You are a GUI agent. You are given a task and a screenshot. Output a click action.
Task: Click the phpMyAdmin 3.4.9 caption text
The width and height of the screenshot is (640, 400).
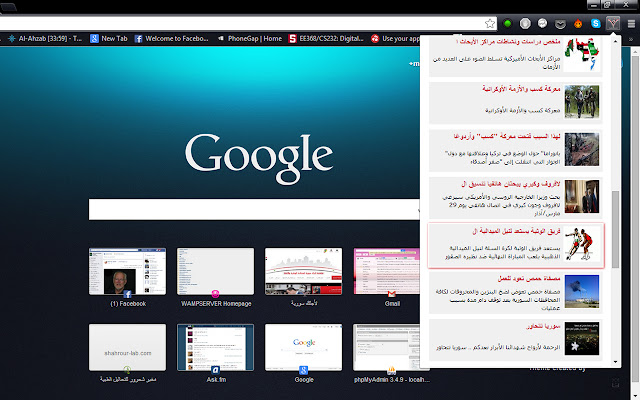point(391,380)
